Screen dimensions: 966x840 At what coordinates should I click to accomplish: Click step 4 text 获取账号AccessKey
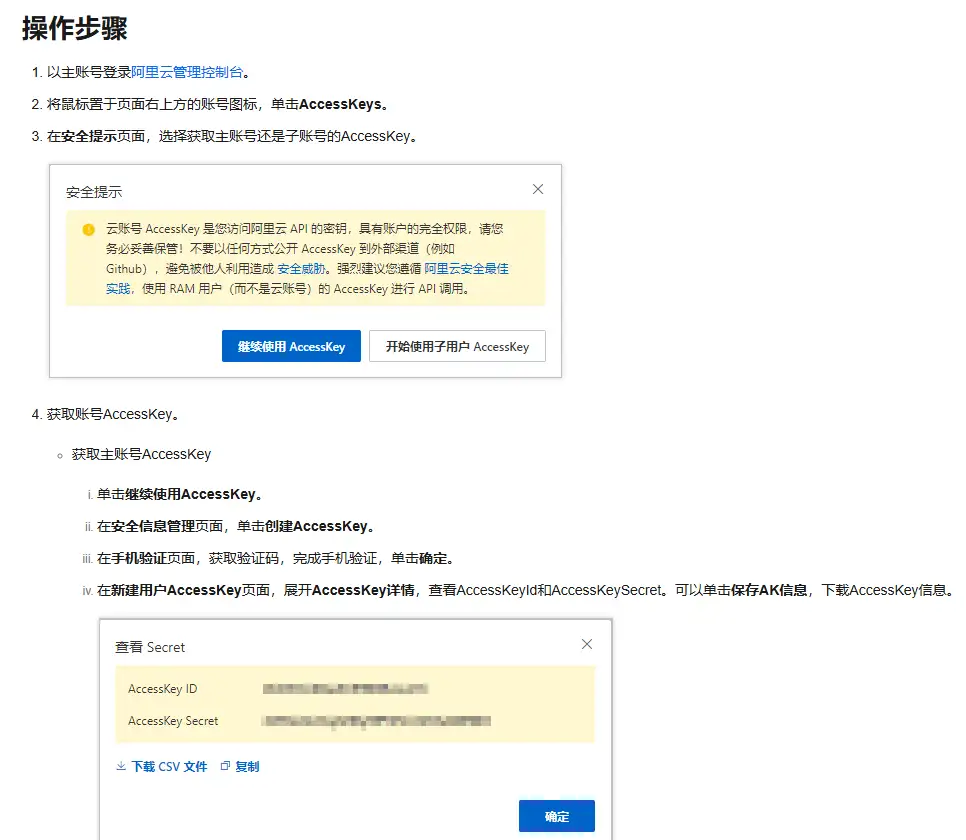110,413
